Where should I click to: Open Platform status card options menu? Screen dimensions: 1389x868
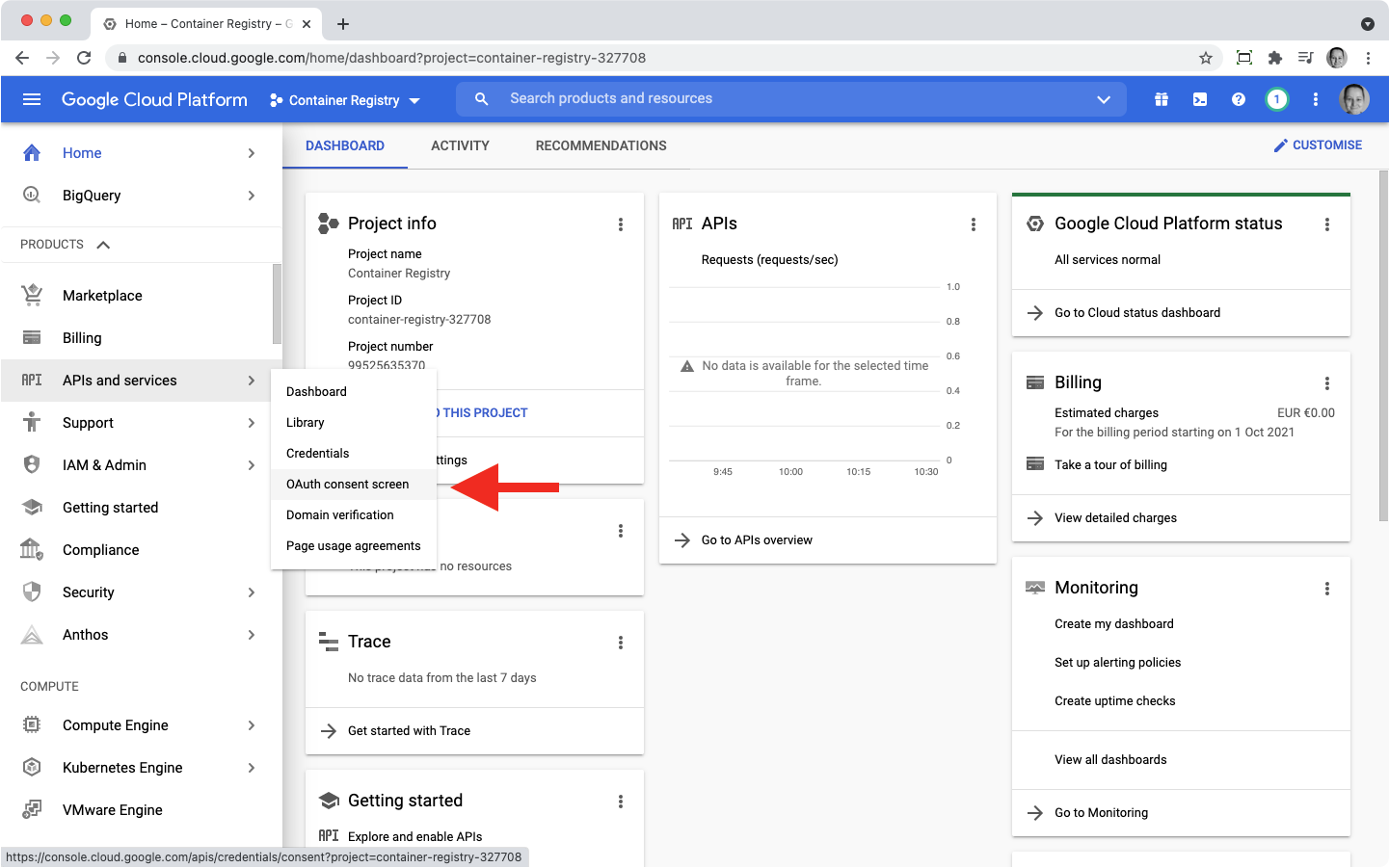point(1327,224)
